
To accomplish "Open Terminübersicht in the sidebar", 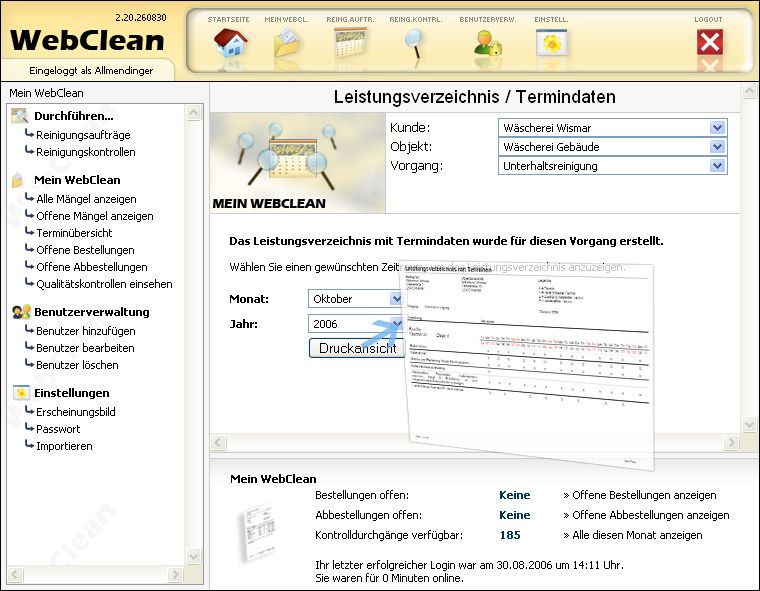I will 74,233.
